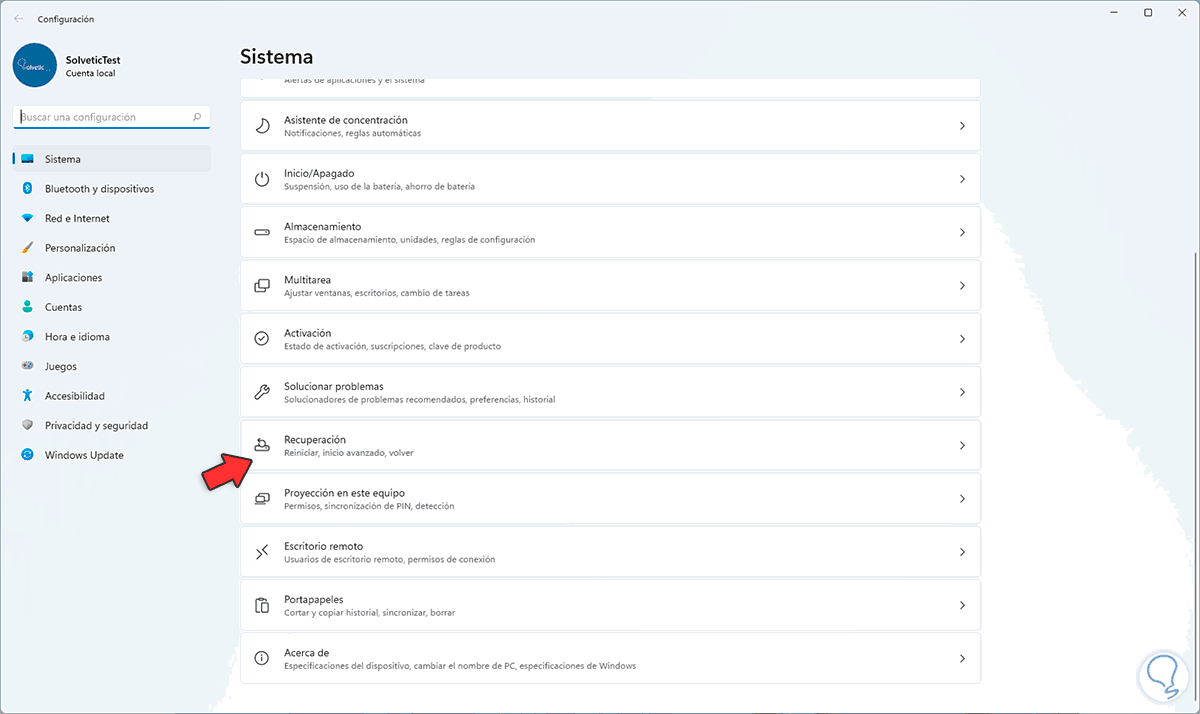The width and height of the screenshot is (1200, 714).
Task: Click the Solucionar problemas wrench icon
Action: (262, 392)
